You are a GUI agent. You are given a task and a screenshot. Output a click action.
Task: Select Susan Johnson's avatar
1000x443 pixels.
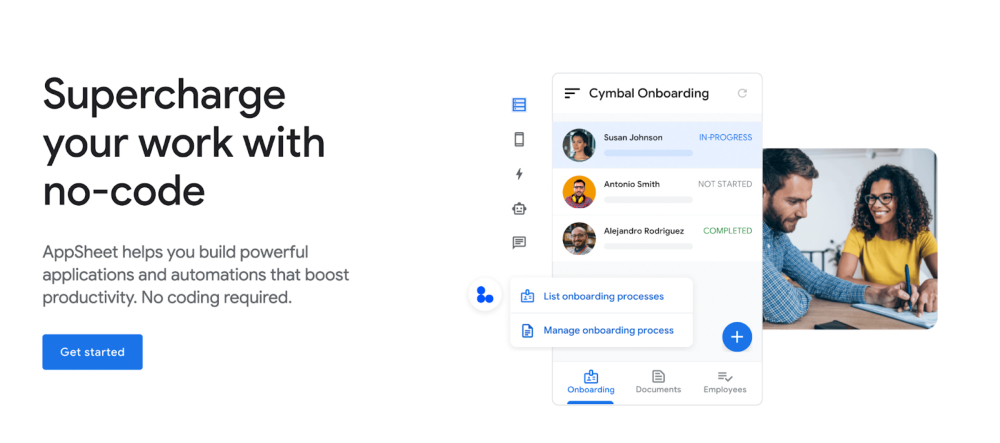click(x=579, y=145)
